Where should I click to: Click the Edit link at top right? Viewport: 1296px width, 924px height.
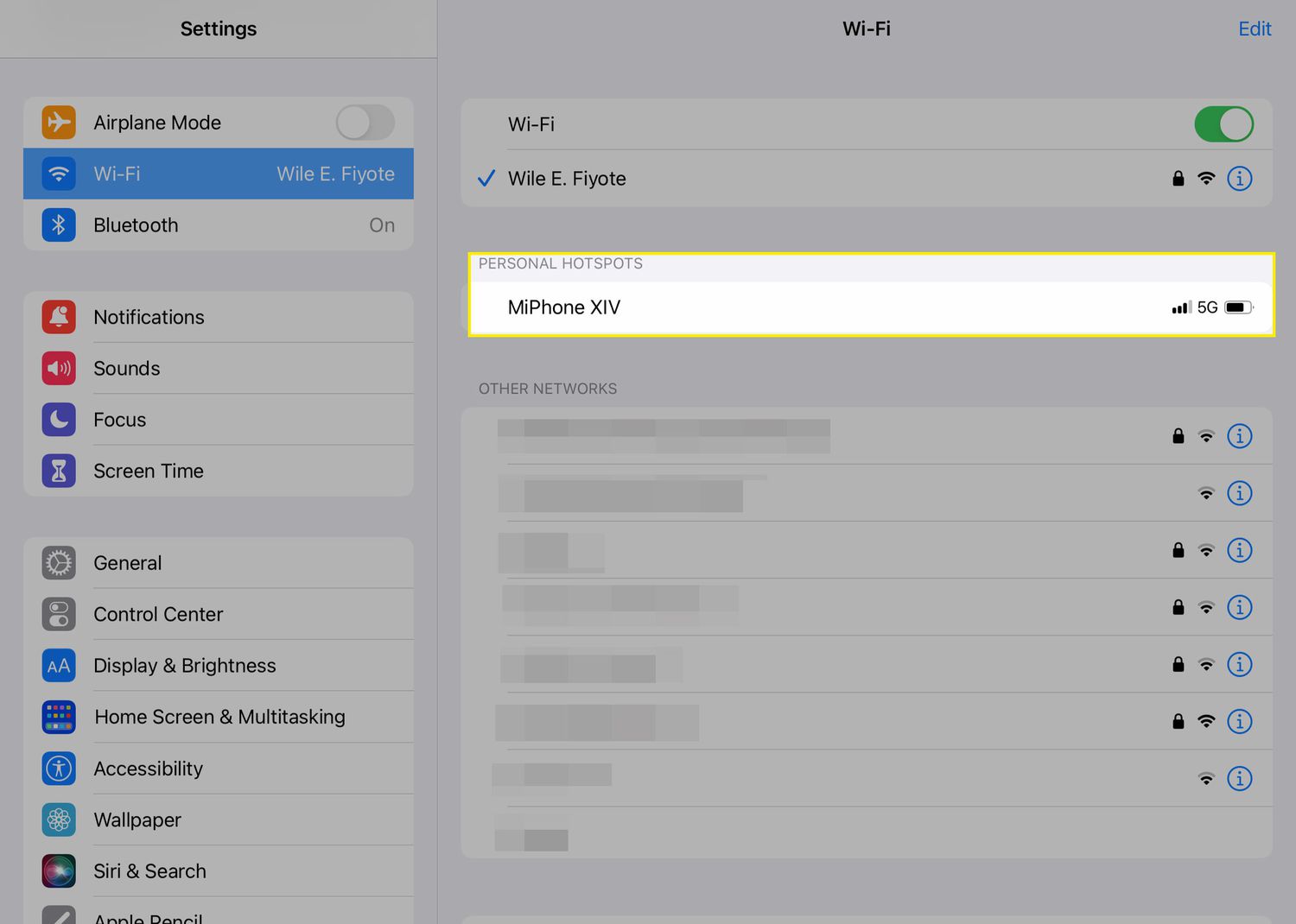(x=1254, y=29)
